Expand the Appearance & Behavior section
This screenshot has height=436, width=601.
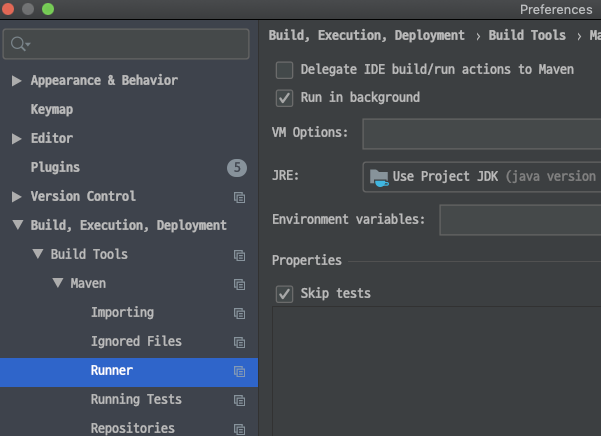(16, 80)
